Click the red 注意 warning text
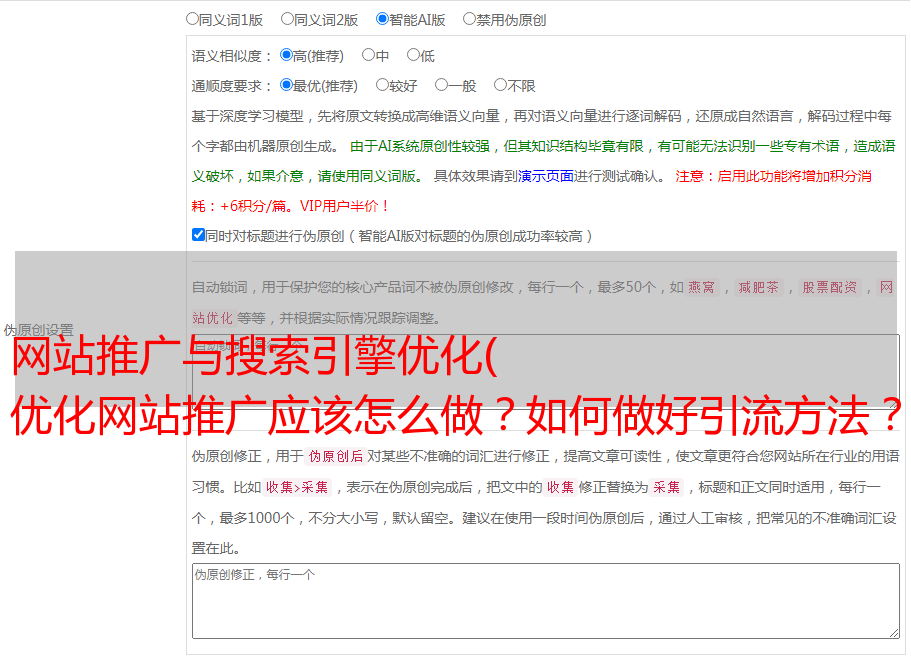911x658 pixels. coord(532,191)
